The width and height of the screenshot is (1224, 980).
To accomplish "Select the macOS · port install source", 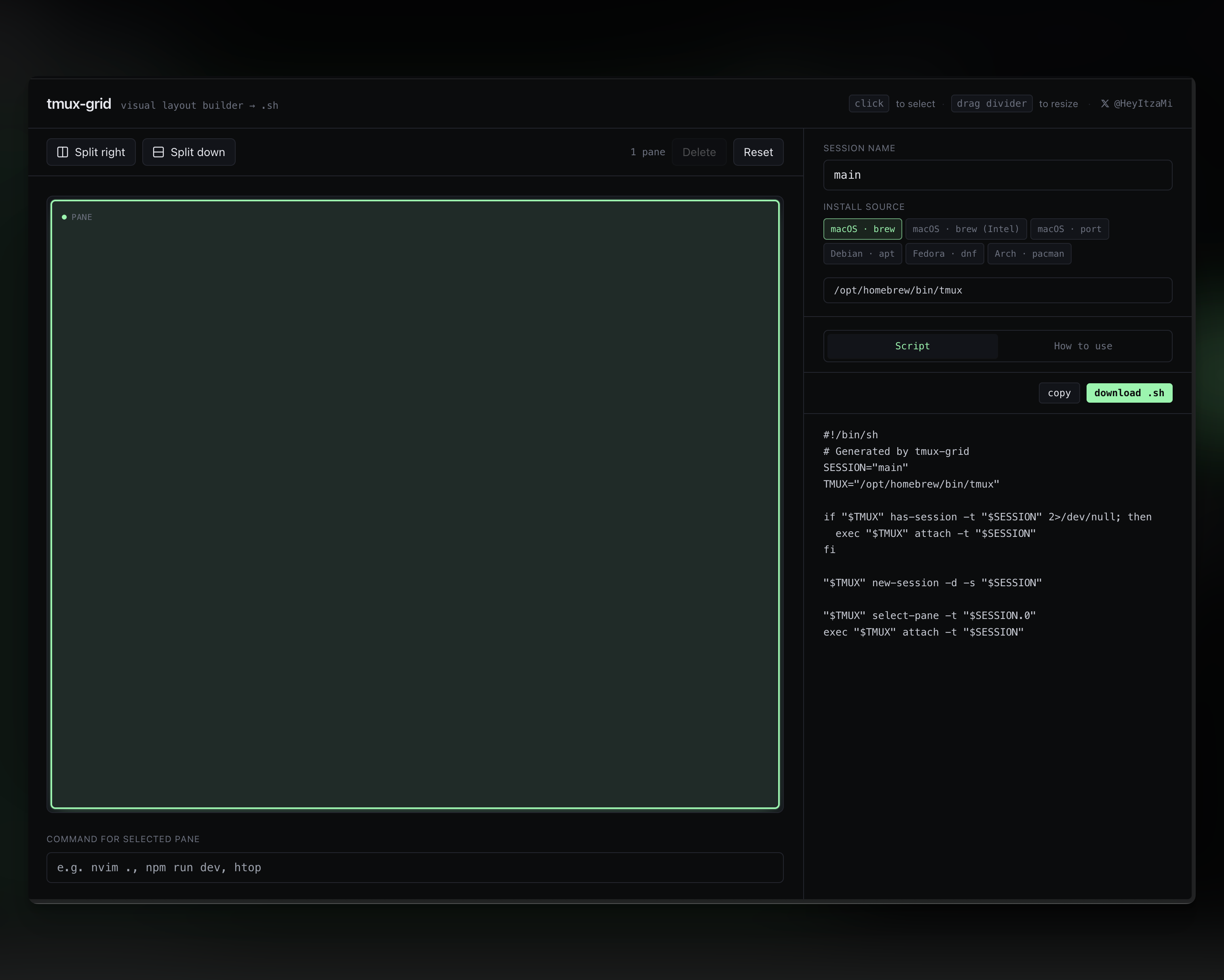I will (x=1069, y=229).
